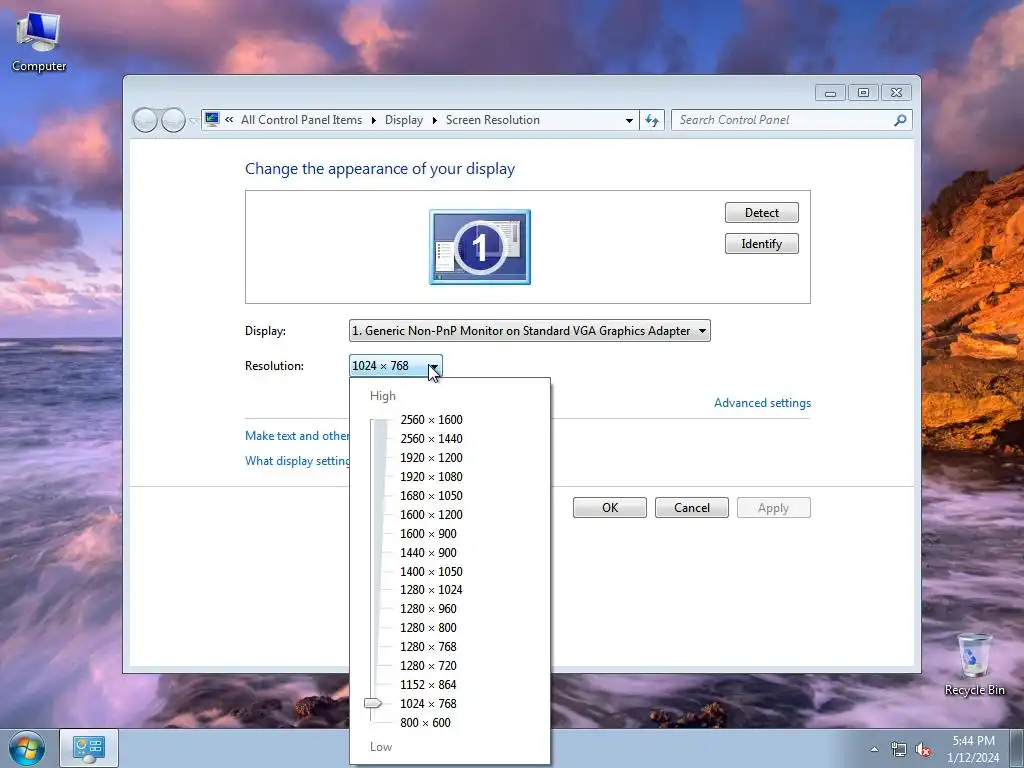The width and height of the screenshot is (1024, 768).
Task: Select the monitor 1 preview thumbnail
Action: 480,247
